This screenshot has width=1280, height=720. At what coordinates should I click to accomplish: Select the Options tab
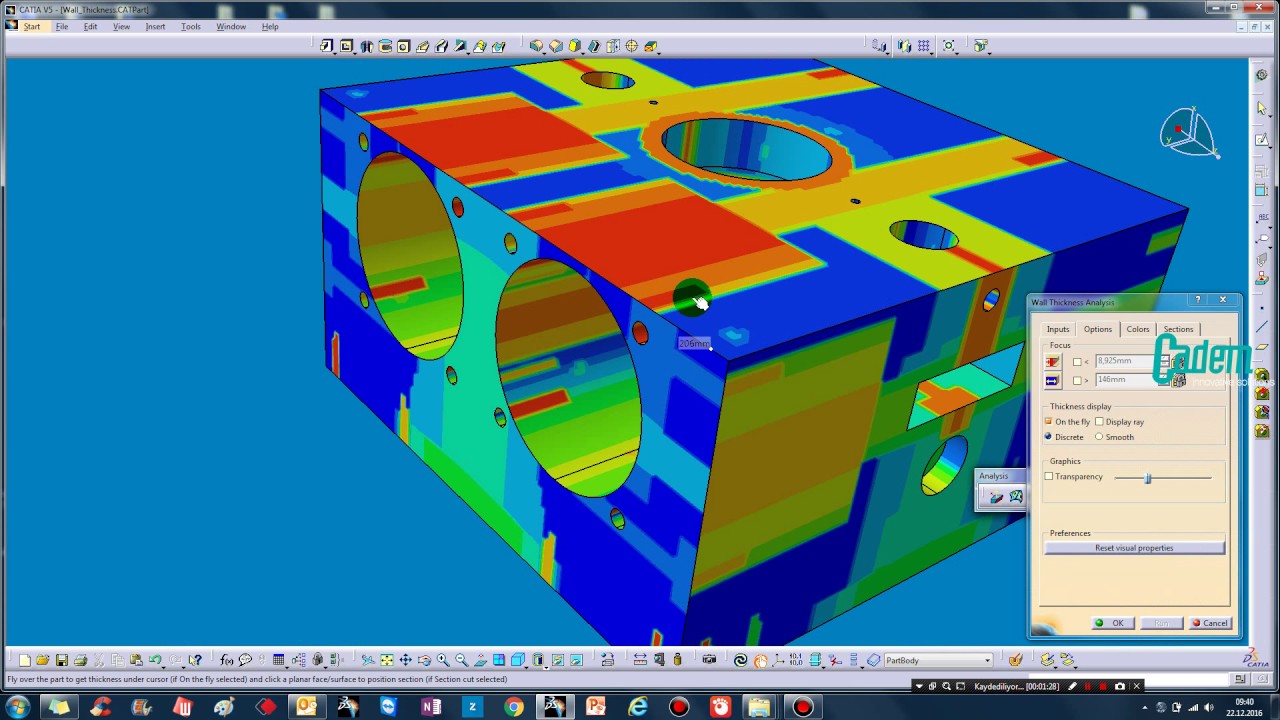coord(1098,329)
